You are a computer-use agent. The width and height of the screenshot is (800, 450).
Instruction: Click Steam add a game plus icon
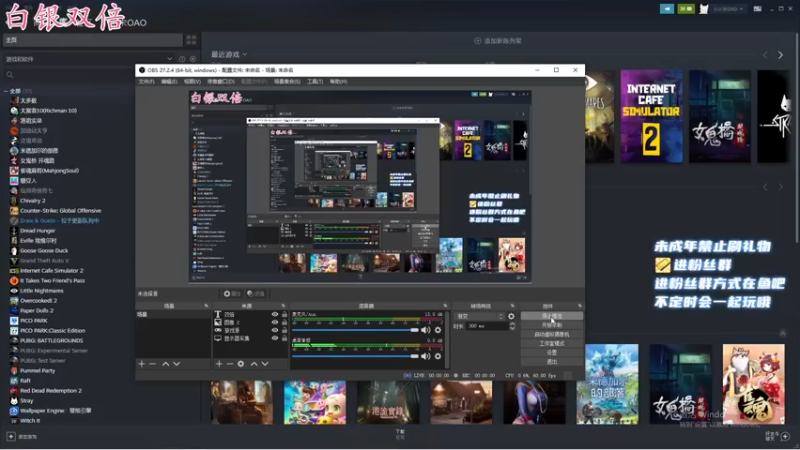(11, 437)
